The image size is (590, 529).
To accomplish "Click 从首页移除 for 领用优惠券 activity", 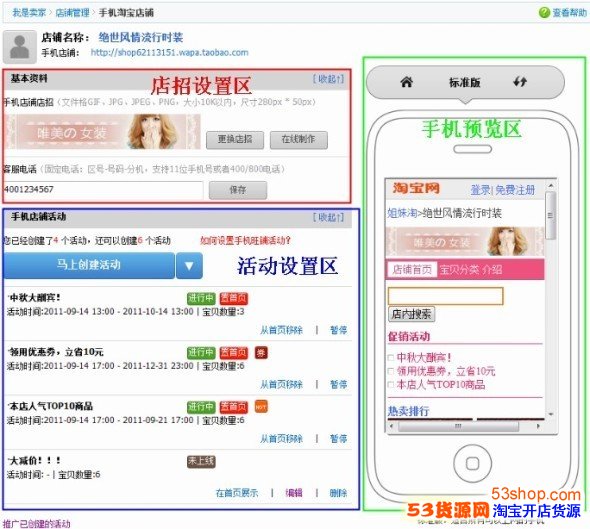I will (x=281, y=384).
